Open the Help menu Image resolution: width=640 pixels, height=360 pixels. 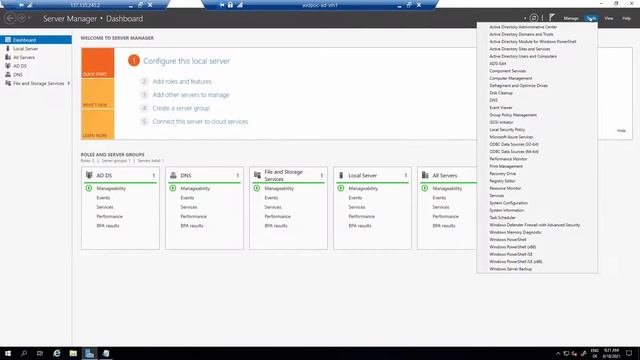coord(626,18)
